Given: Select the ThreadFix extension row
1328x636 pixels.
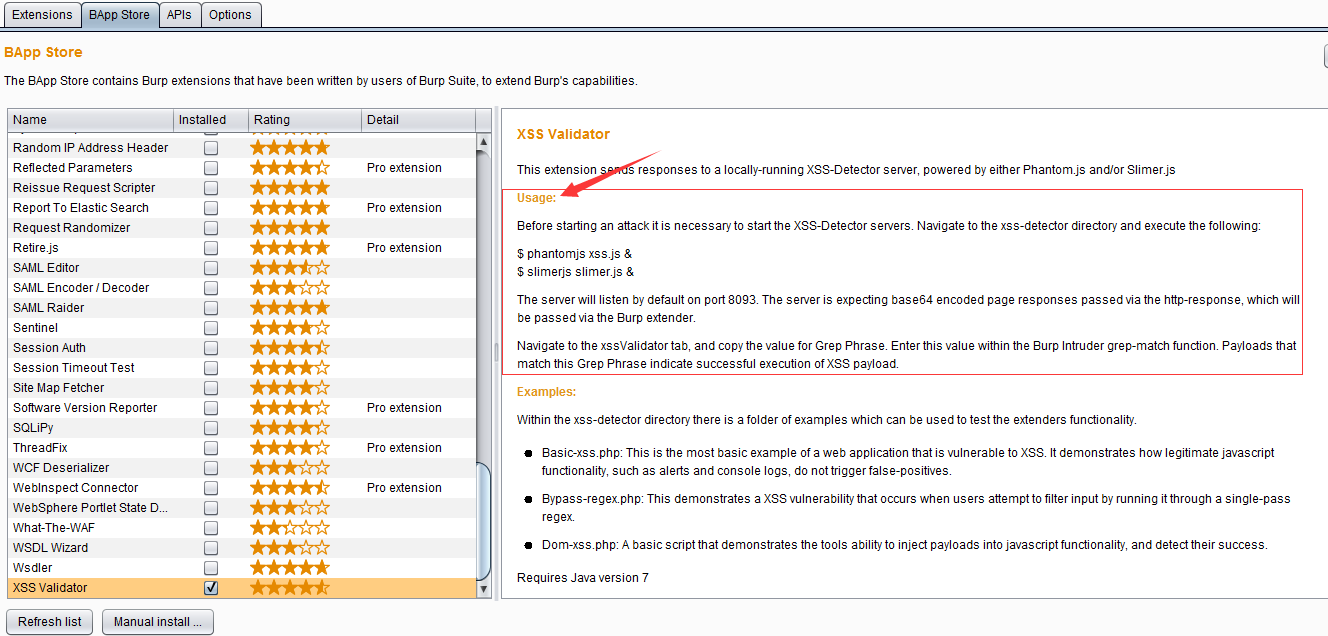Looking at the screenshot, I should click(x=90, y=448).
